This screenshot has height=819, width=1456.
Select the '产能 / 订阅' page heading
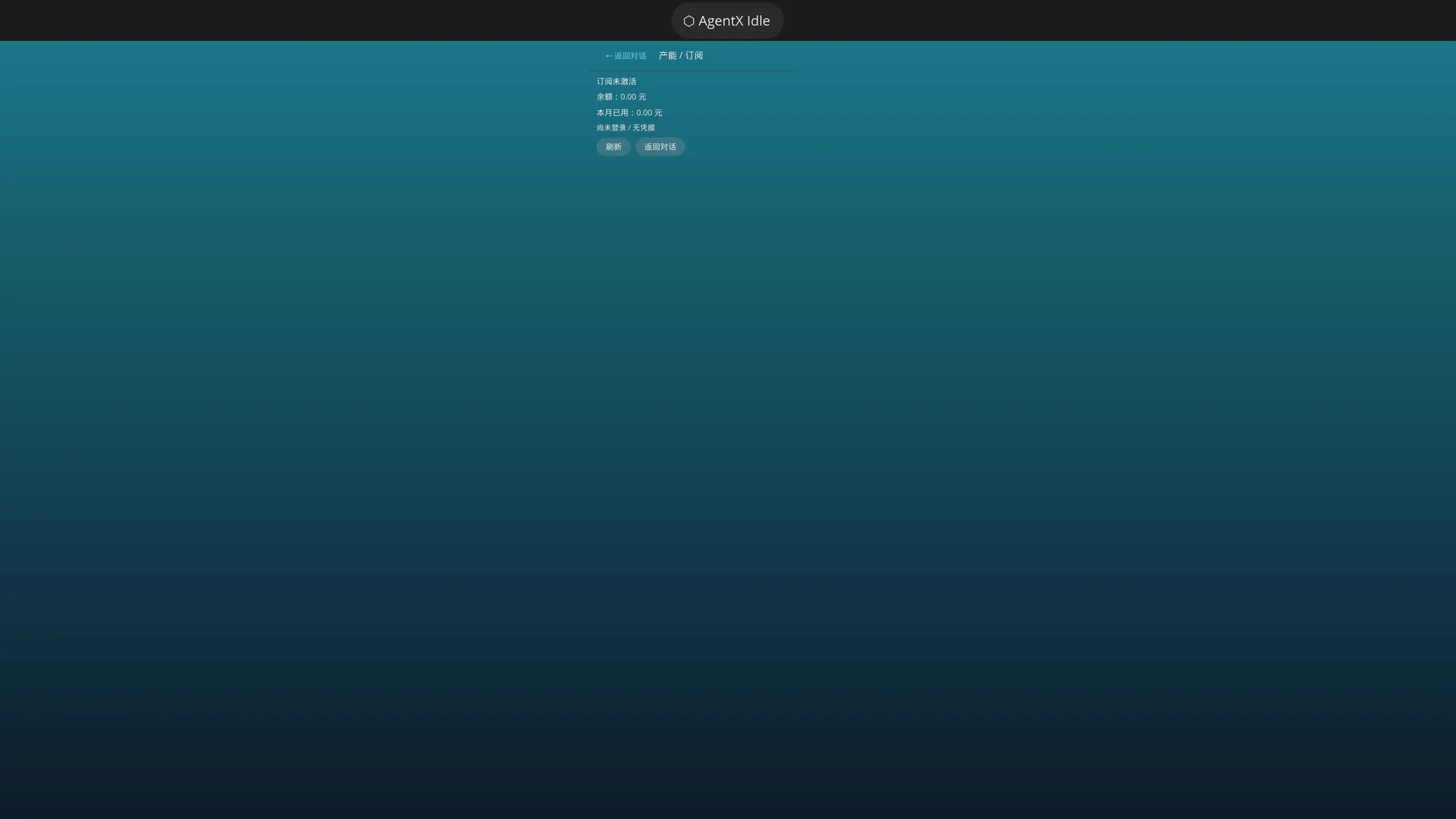click(x=680, y=55)
